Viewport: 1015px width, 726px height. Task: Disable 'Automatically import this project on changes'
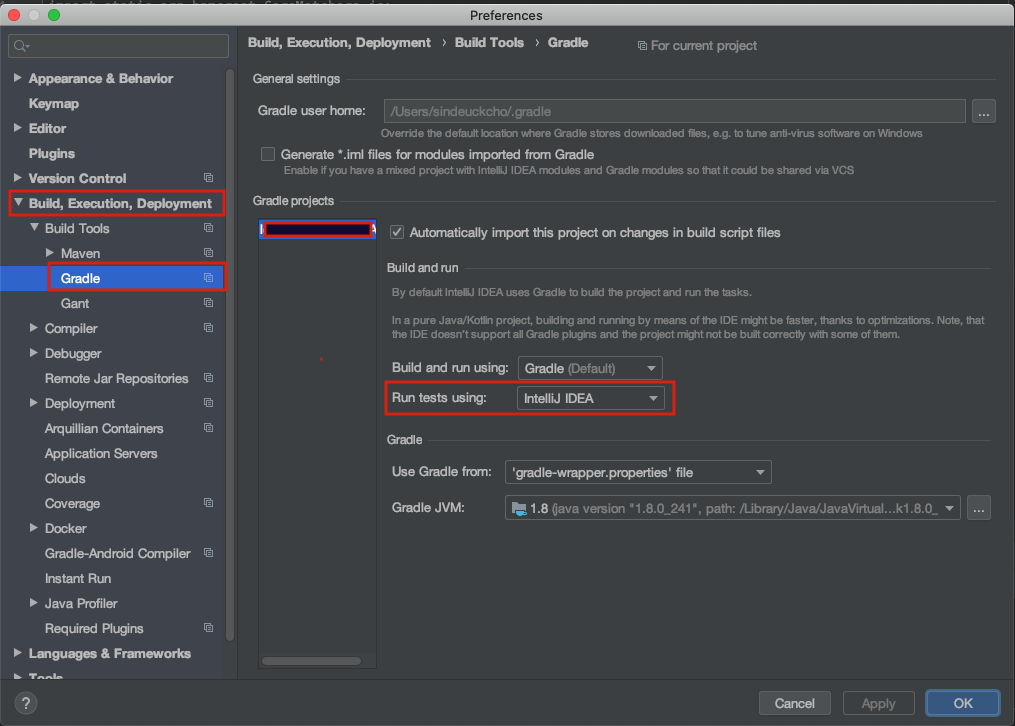(396, 232)
